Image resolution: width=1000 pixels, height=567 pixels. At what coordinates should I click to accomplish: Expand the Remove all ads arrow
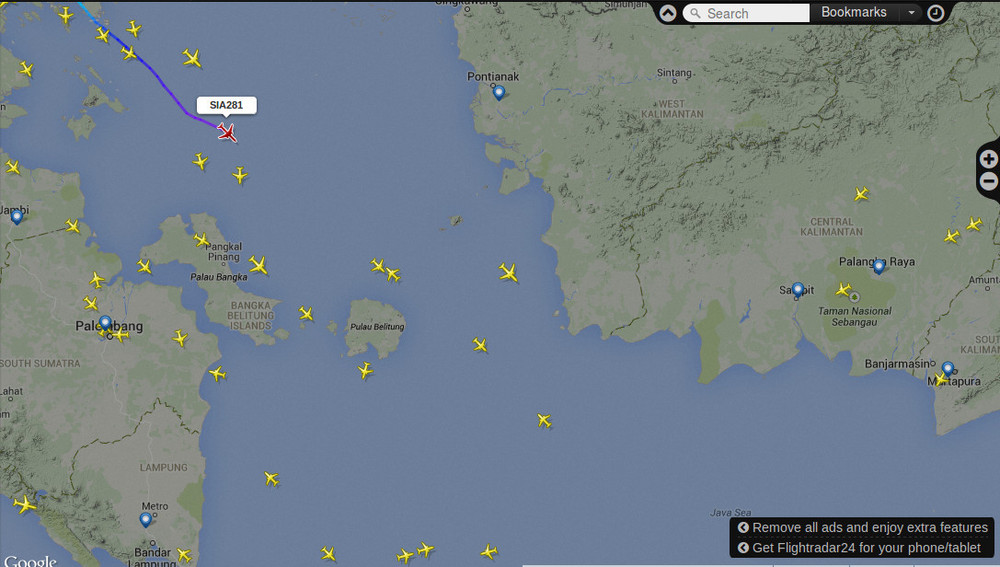[x=743, y=528]
